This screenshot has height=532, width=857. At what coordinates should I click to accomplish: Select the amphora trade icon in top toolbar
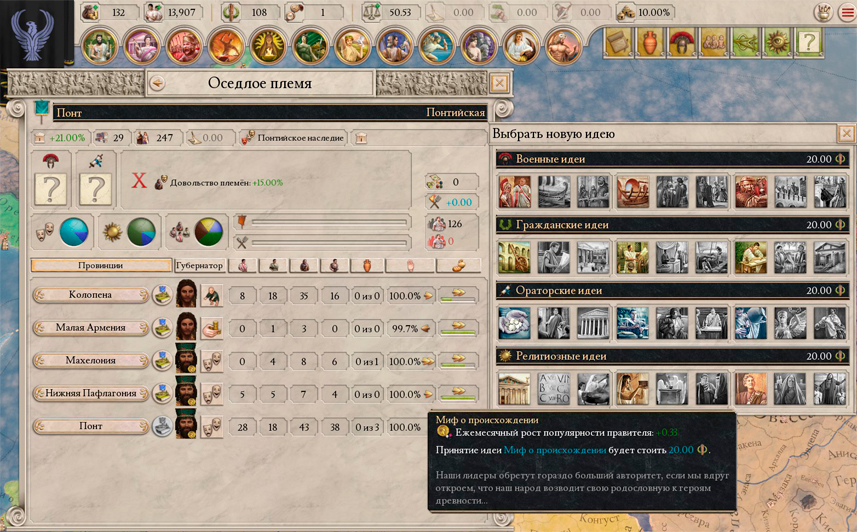tap(650, 42)
